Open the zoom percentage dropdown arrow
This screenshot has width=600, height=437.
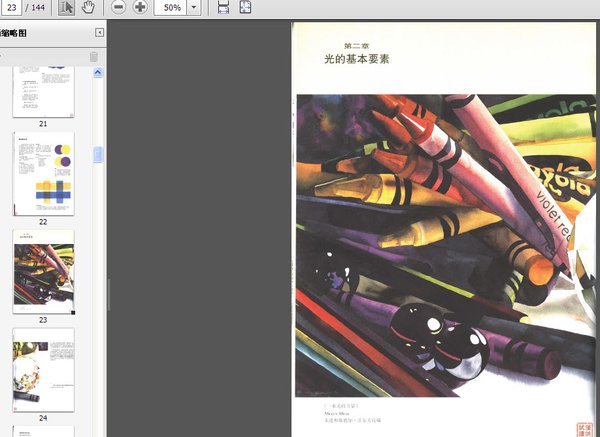[x=194, y=7]
